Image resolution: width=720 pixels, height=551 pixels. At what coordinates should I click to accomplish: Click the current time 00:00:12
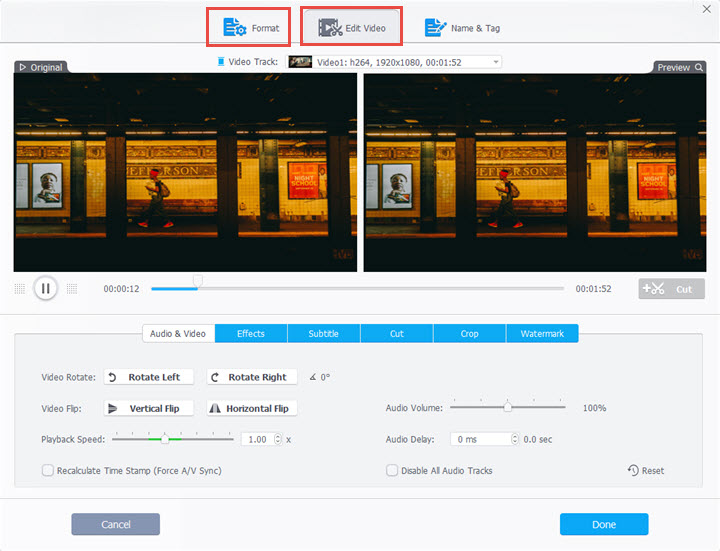121,289
